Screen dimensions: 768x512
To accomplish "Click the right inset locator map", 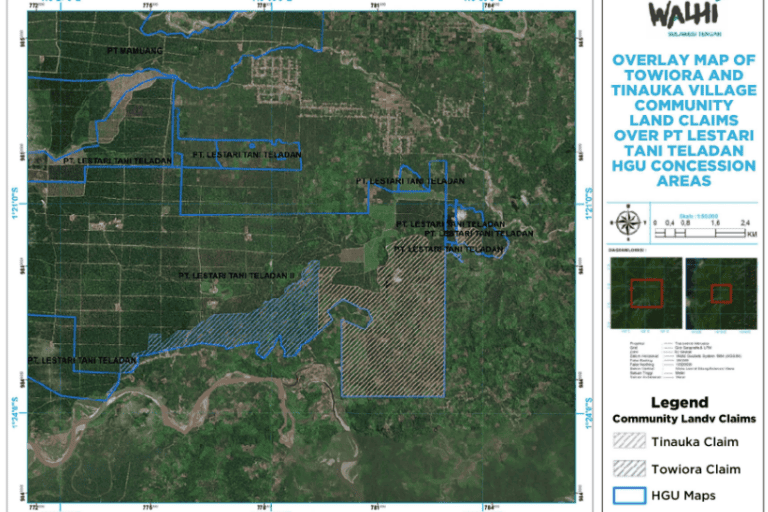I will pos(721,293).
